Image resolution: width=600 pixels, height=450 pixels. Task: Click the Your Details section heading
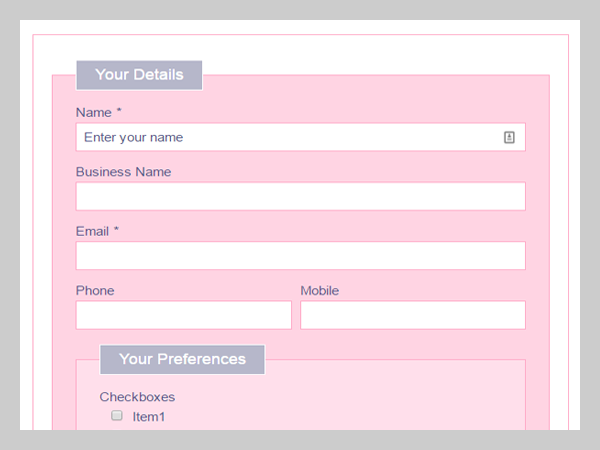[x=139, y=75]
